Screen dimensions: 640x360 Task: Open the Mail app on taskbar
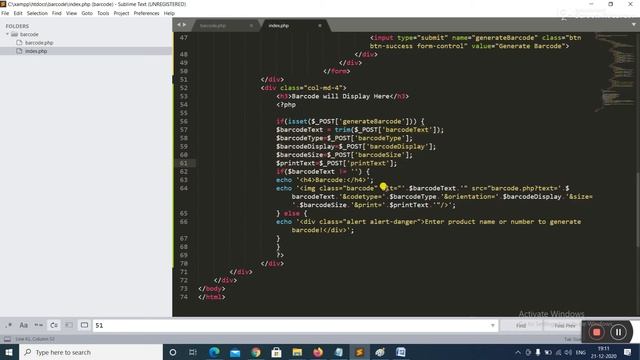[x=235, y=352]
